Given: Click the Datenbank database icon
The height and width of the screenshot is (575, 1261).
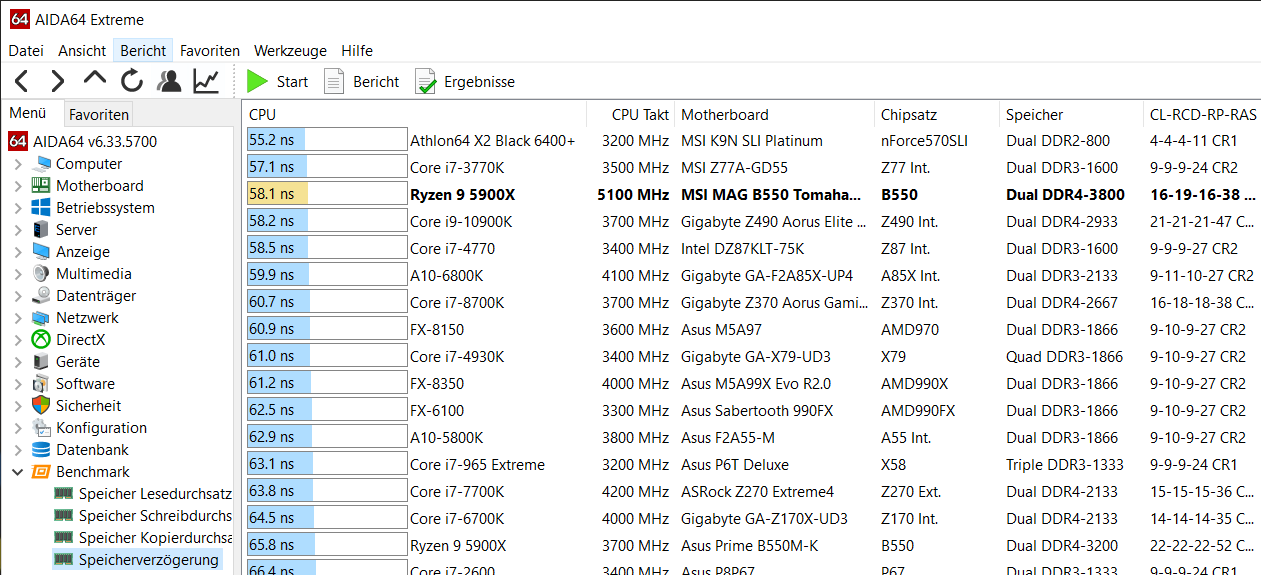Looking at the screenshot, I should [x=41, y=450].
